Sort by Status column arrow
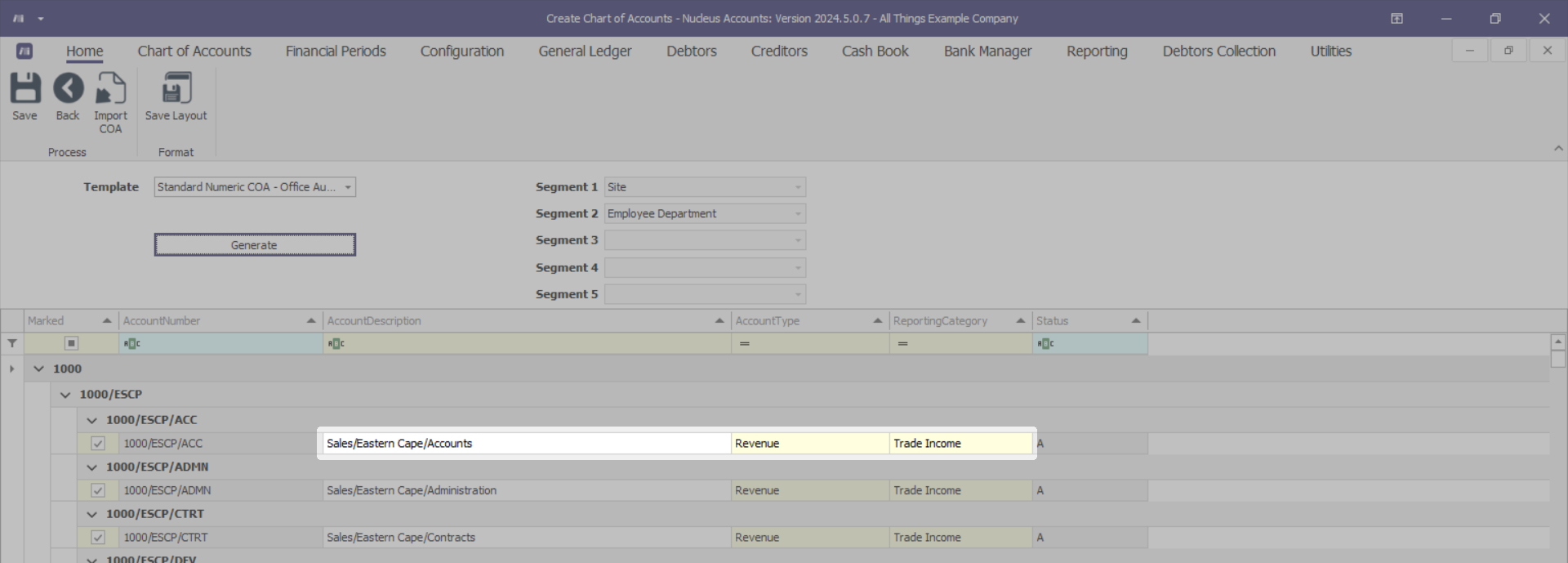 pos(1136,320)
